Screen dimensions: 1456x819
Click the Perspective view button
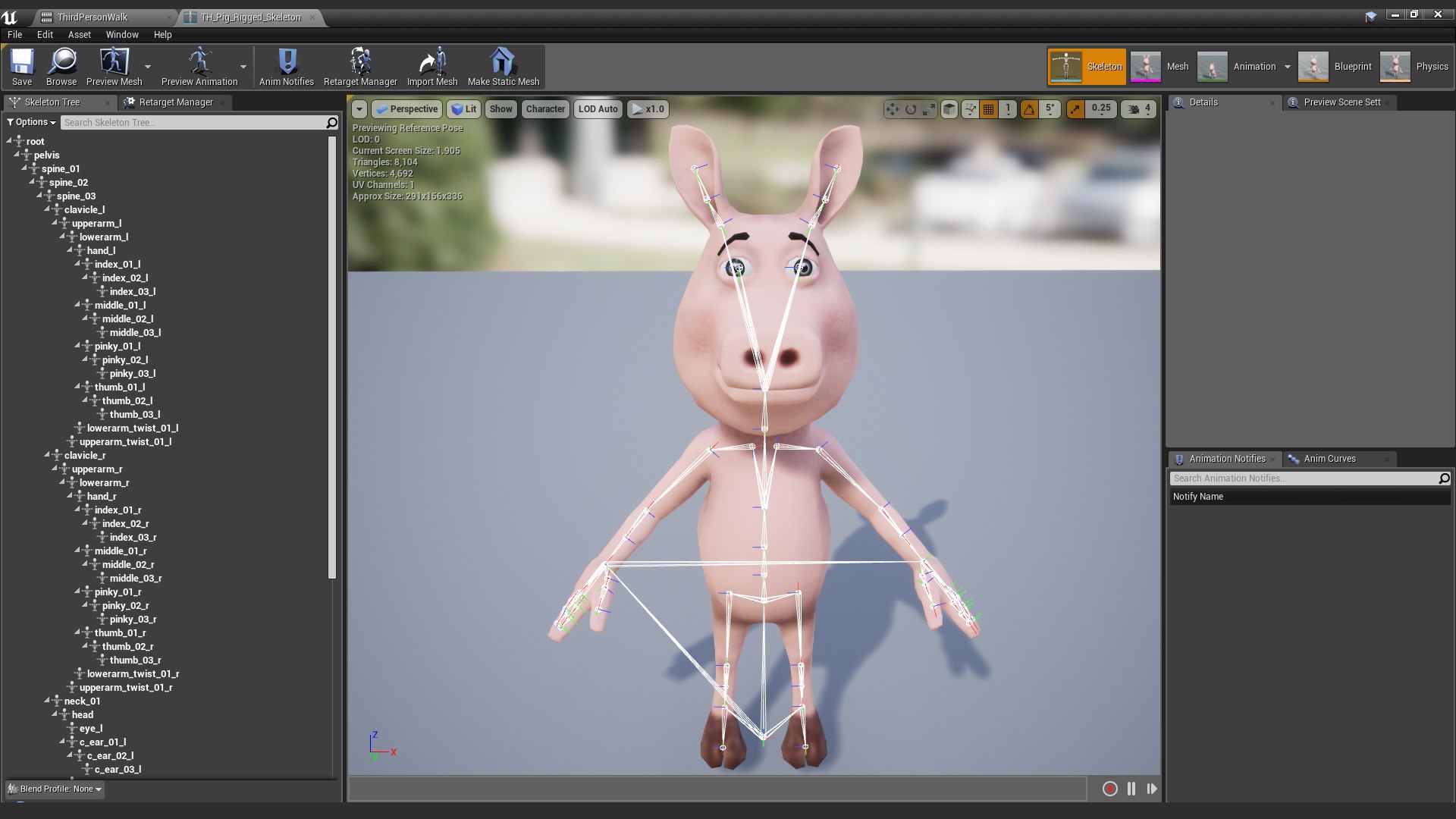pyautogui.click(x=407, y=109)
